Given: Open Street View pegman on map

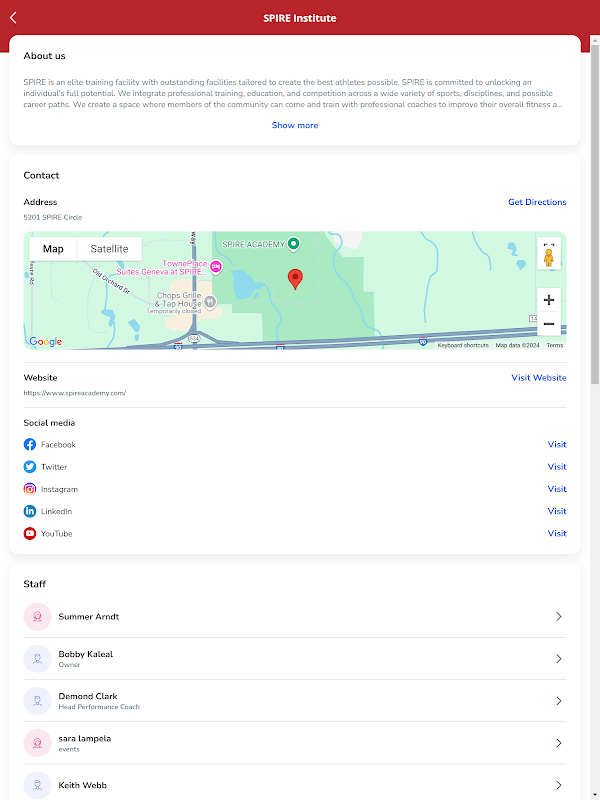Looking at the screenshot, I should pyautogui.click(x=548, y=257).
